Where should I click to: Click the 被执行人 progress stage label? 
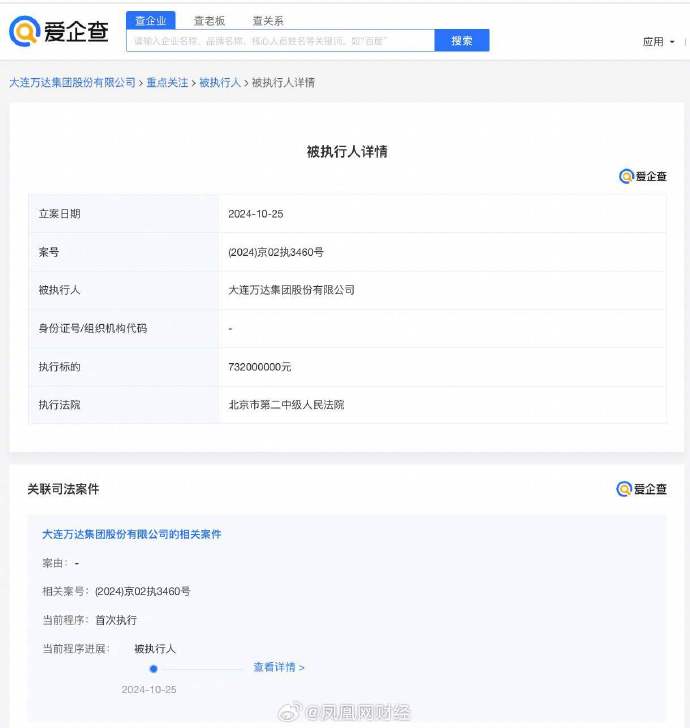(x=155, y=649)
